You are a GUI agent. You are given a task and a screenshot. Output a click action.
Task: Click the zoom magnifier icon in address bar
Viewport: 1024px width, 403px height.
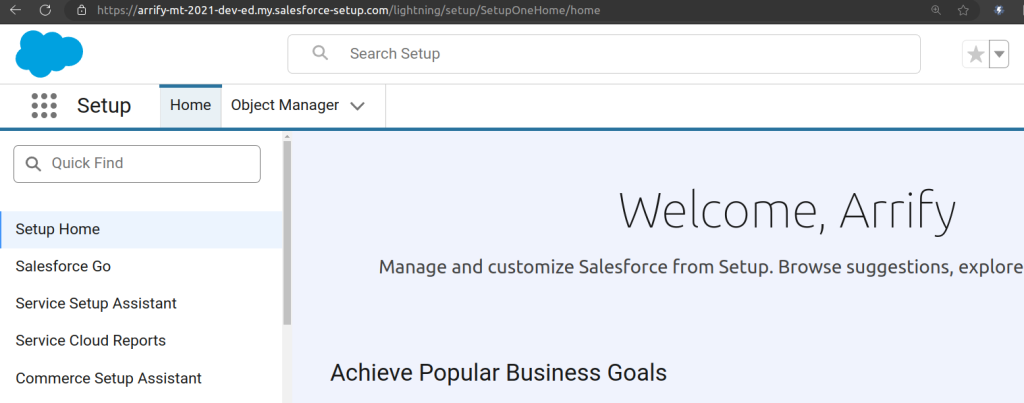(x=936, y=10)
